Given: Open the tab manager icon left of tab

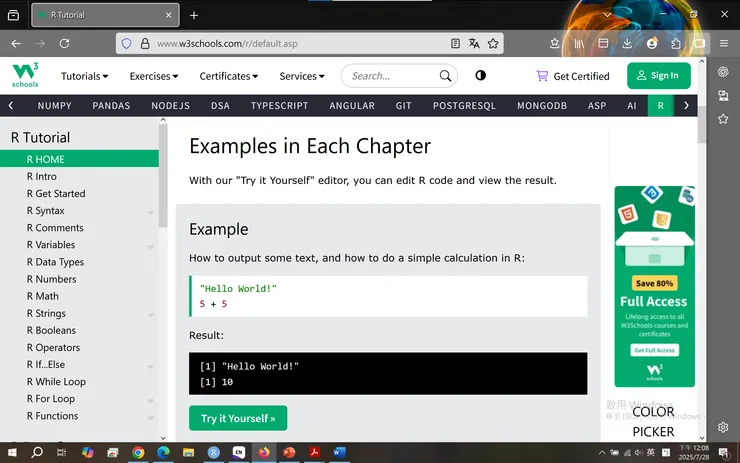Looking at the screenshot, I should pos(14,15).
